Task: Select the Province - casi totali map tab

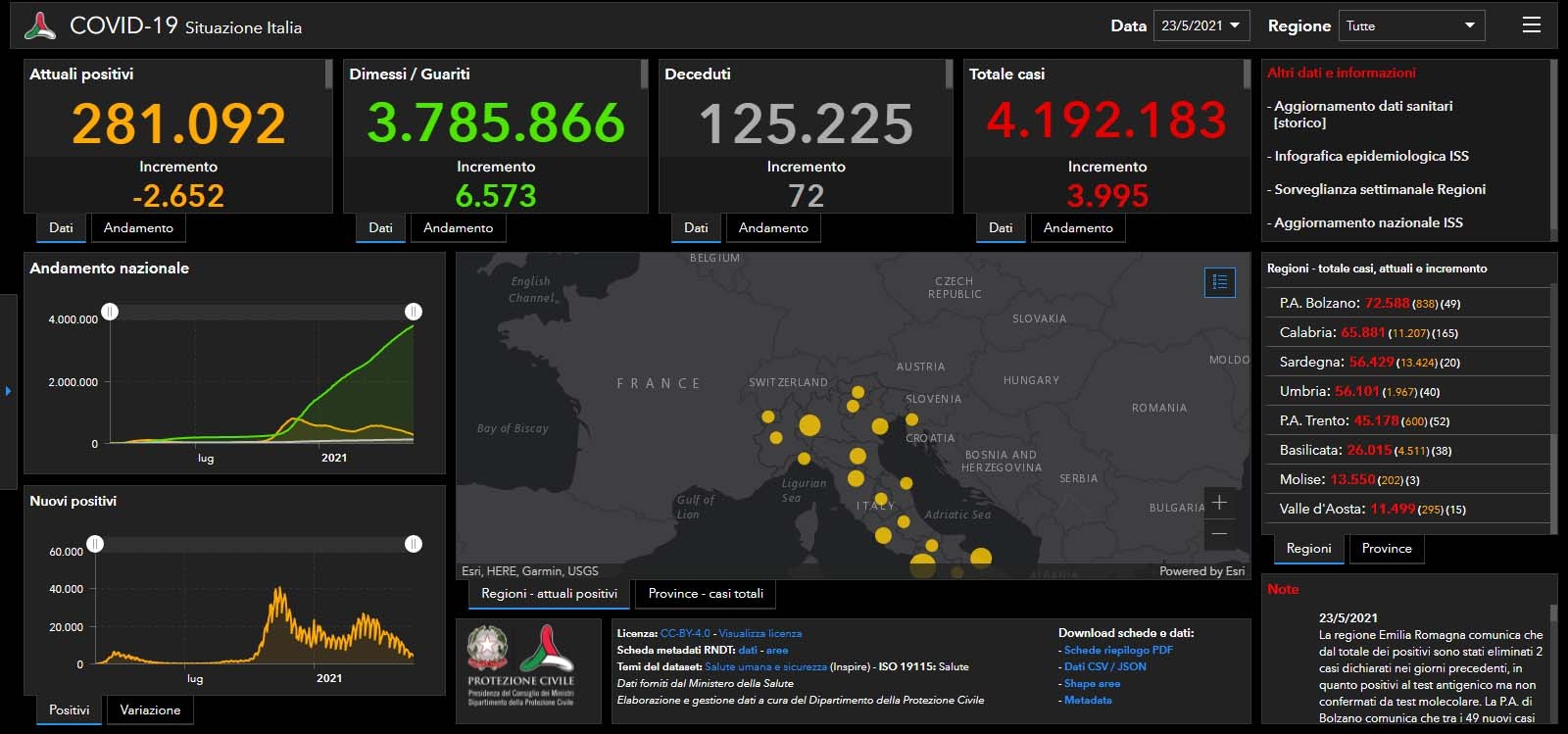Action: [706, 594]
